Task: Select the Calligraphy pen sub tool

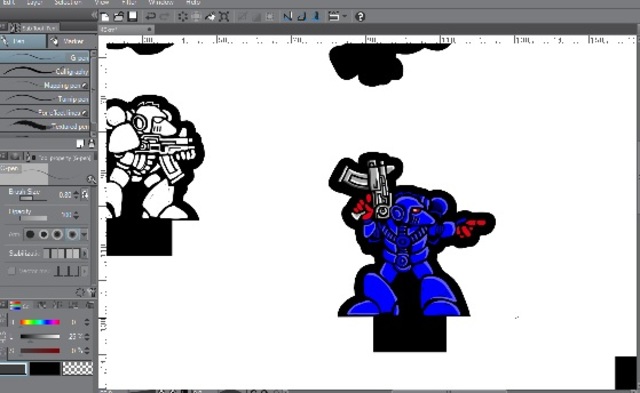Action: point(44,71)
